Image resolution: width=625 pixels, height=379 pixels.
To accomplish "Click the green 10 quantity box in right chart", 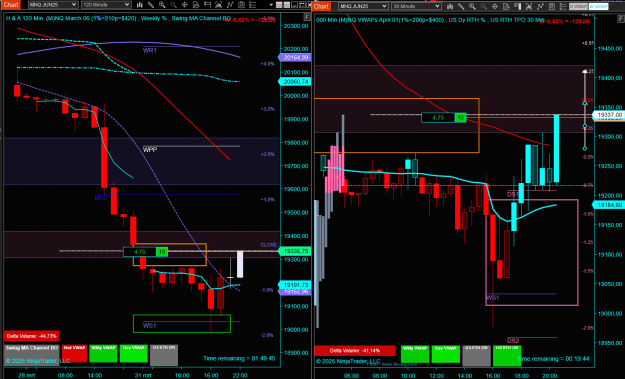I will (460, 118).
